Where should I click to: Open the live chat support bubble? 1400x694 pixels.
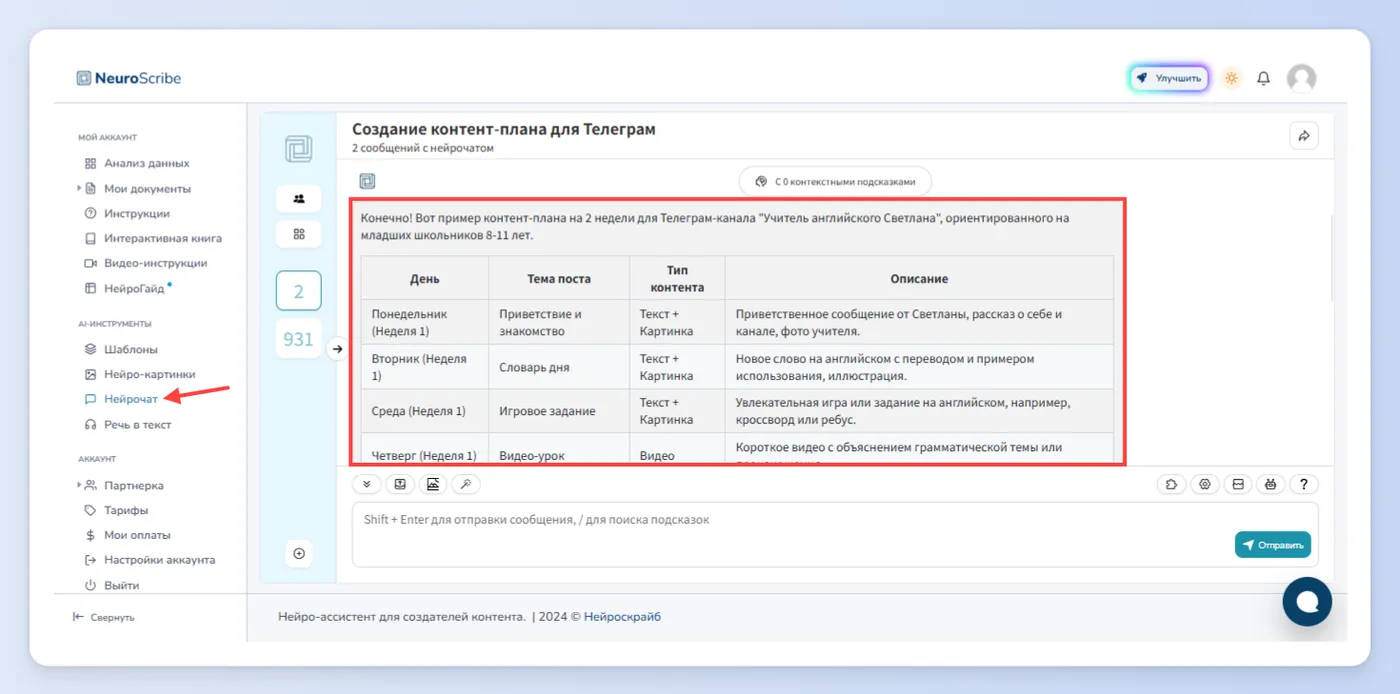click(1307, 601)
